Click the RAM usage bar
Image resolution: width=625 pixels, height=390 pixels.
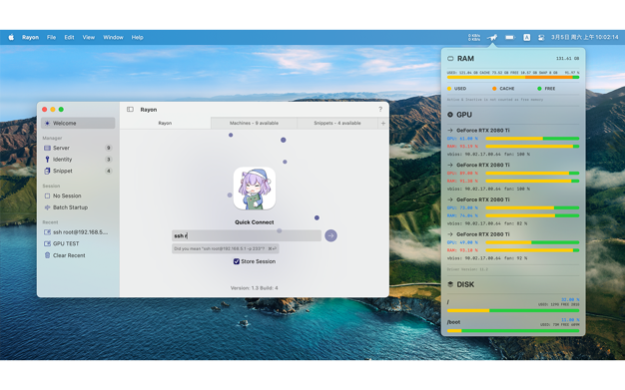[x=513, y=77]
